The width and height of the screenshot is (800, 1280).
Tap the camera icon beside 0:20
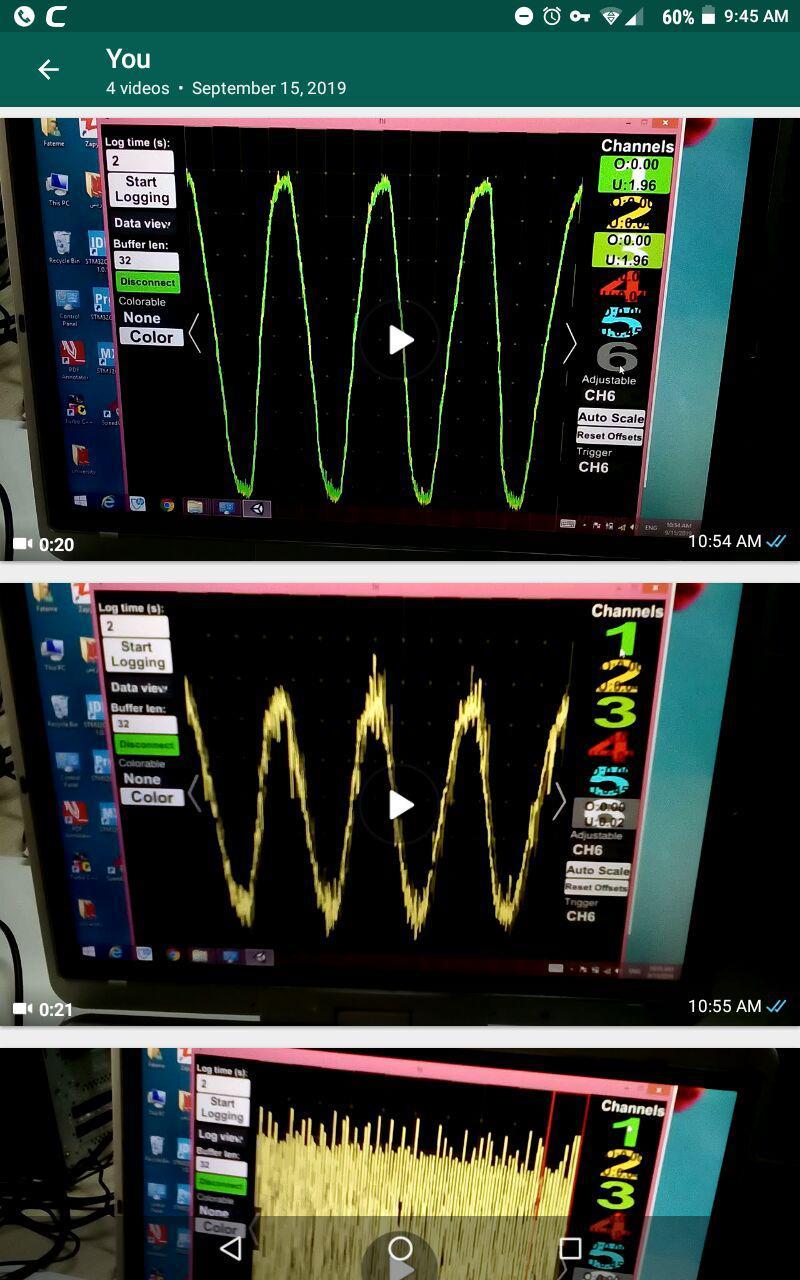(22, 545)
